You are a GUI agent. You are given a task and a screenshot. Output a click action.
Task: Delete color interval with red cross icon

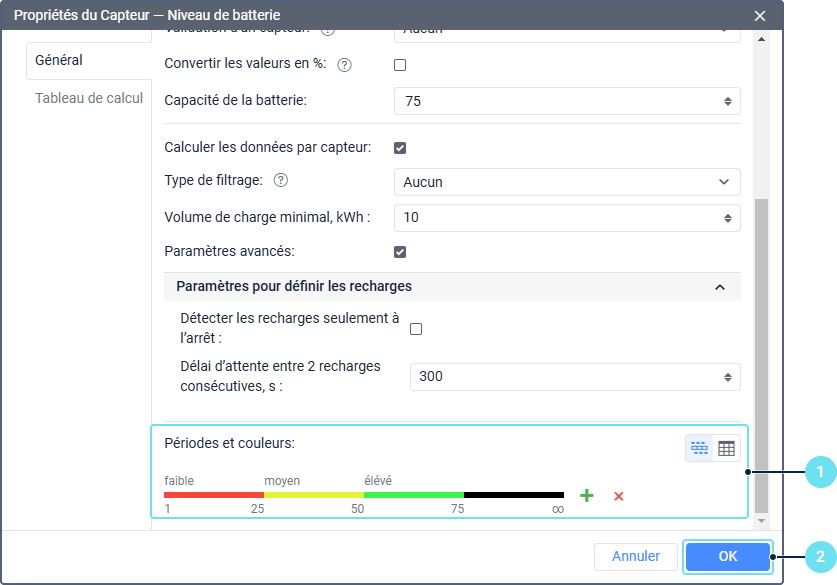[619, 496]
